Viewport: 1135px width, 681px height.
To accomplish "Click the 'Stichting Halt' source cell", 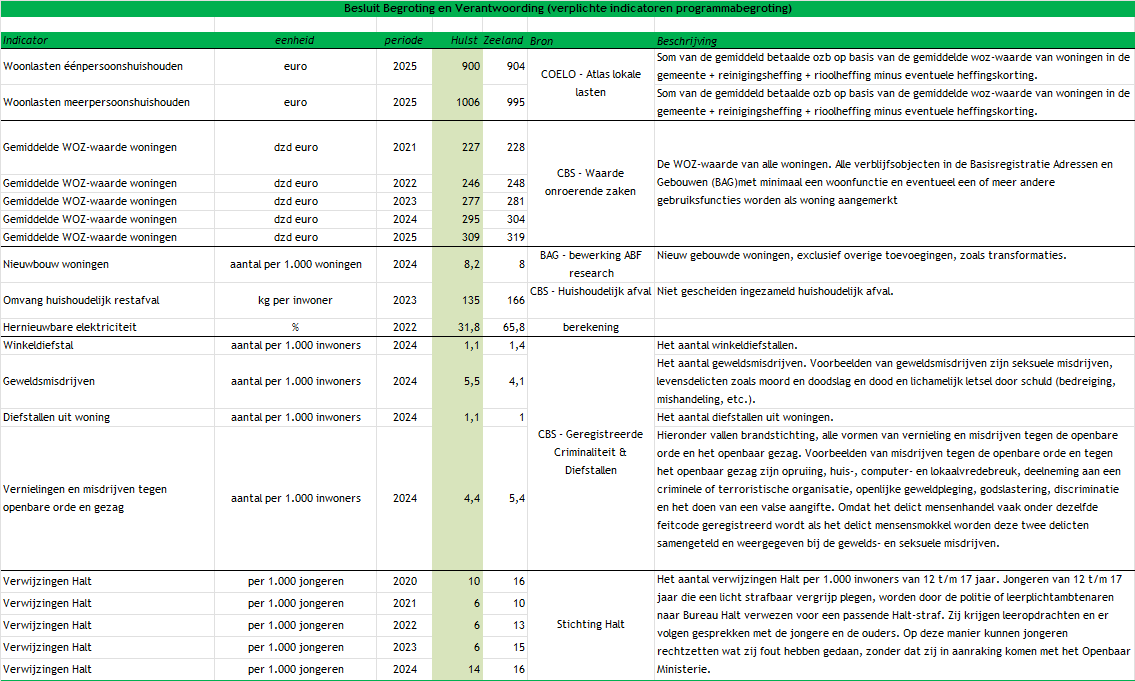I will pos(590,624).
